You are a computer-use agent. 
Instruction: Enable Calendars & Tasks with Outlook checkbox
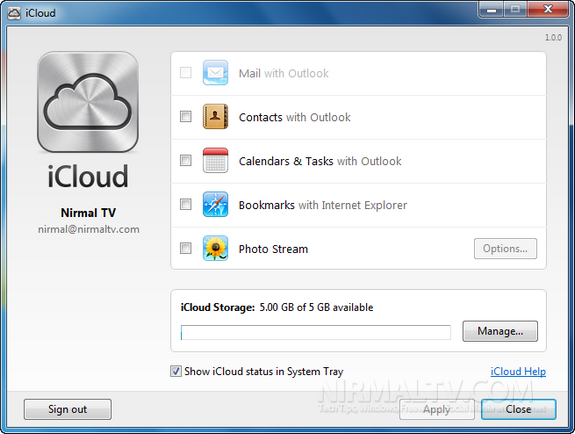tap(186, 160)
